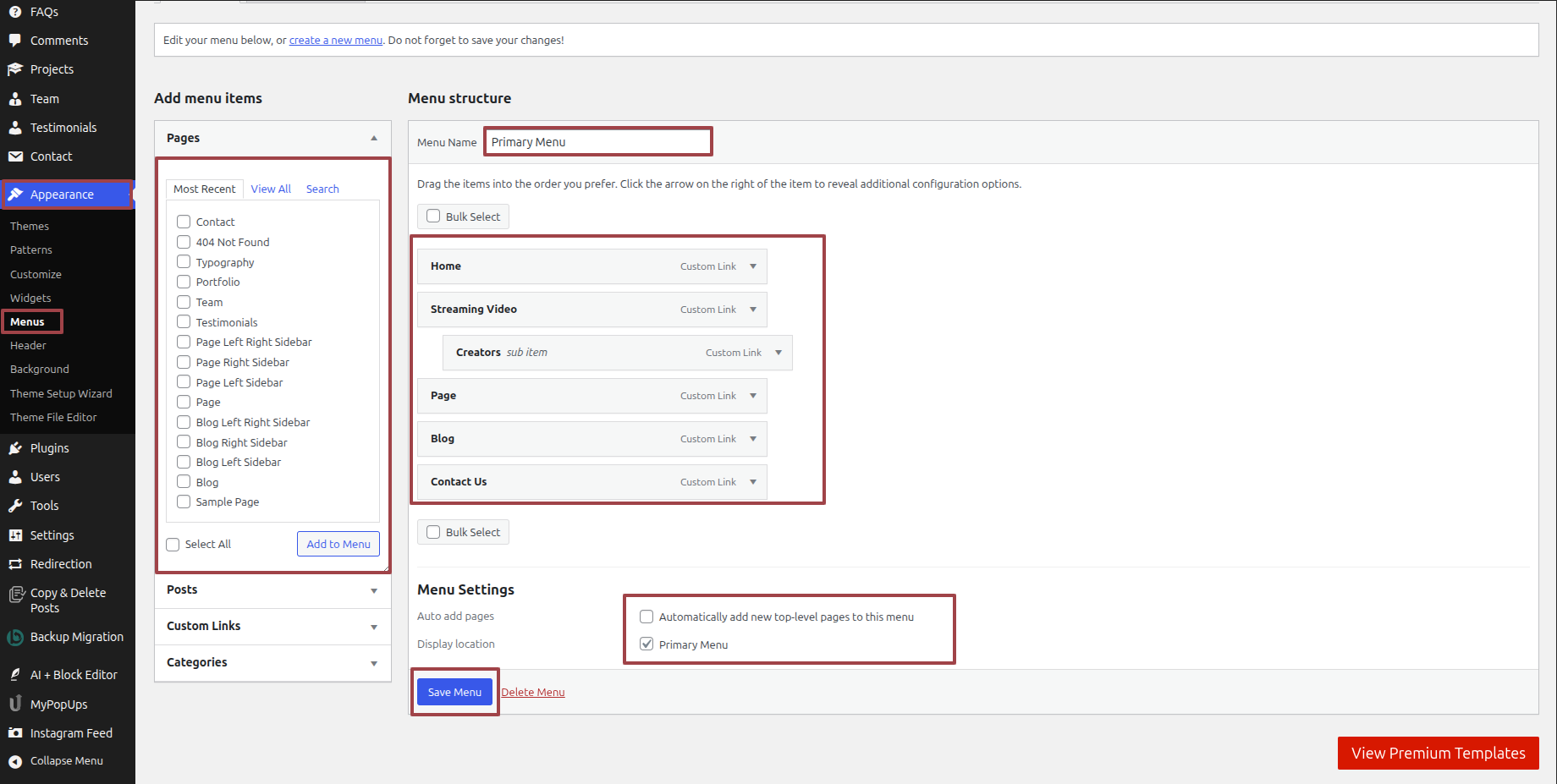Click the Redirection arrows icon
The width and height of the screenshot is (1557, 784).
[15, 564]
